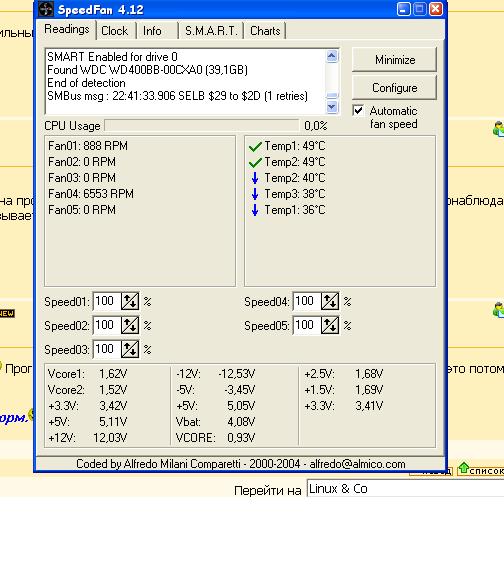
Task: Toggle the Automatic fan speed checkbox
Action: tap(358, 110)
